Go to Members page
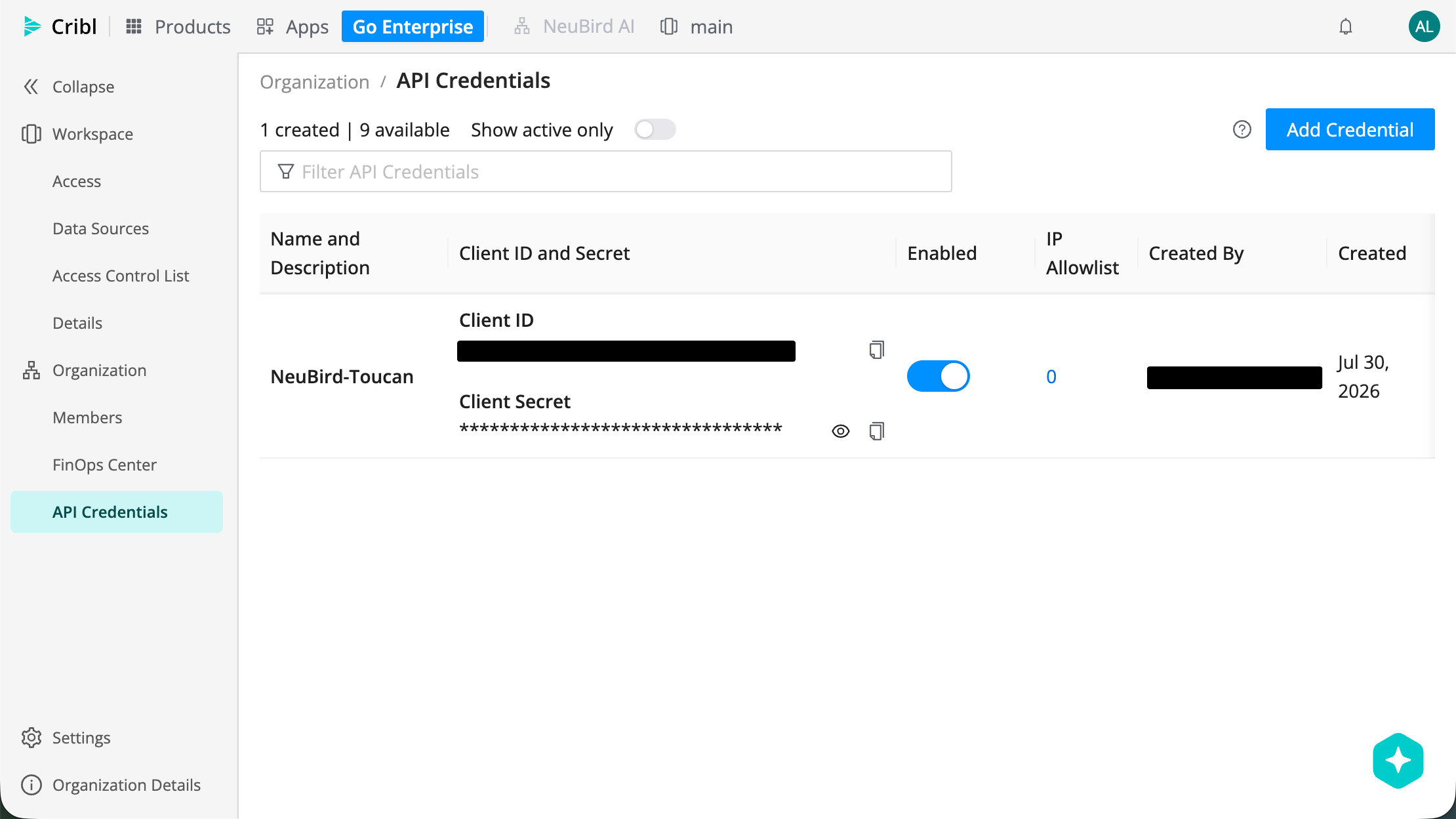1456x819 pixels. click(x=87, y=417)
